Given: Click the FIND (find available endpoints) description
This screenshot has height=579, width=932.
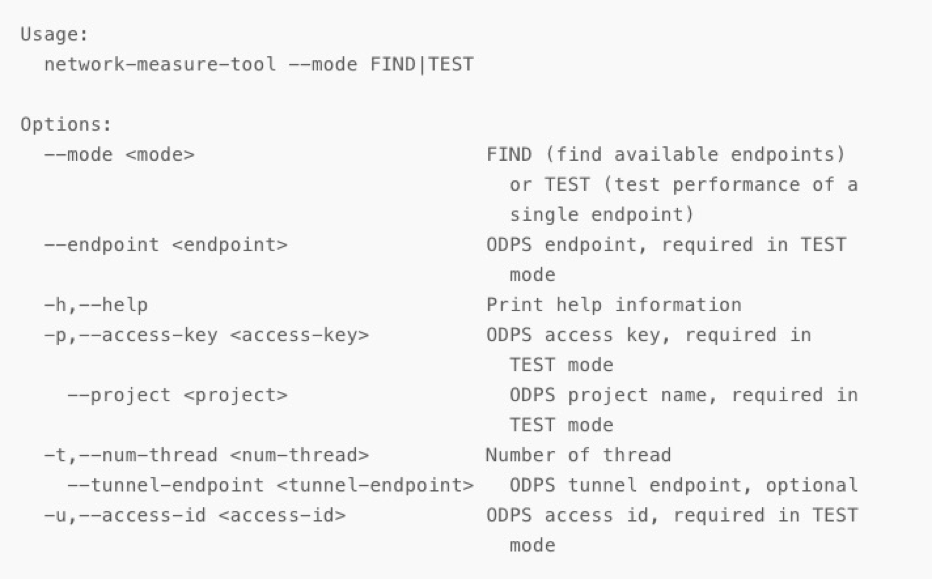Looking at the screenshot, I should coord(666,155).
